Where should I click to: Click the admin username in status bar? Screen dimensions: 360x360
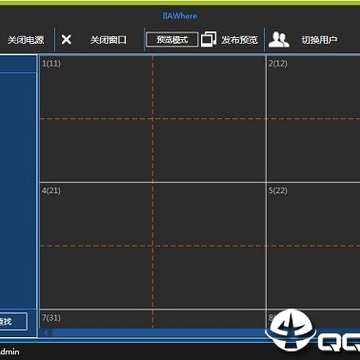pos(10,352)
